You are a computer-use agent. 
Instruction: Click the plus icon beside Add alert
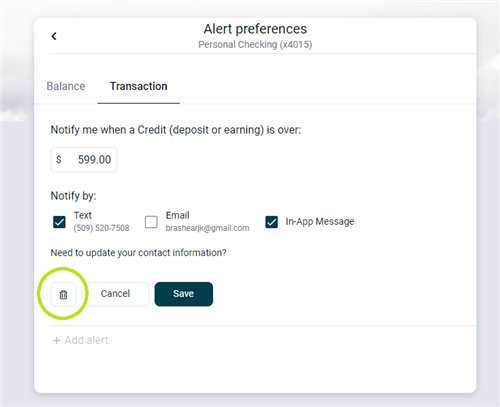[57, 340]
